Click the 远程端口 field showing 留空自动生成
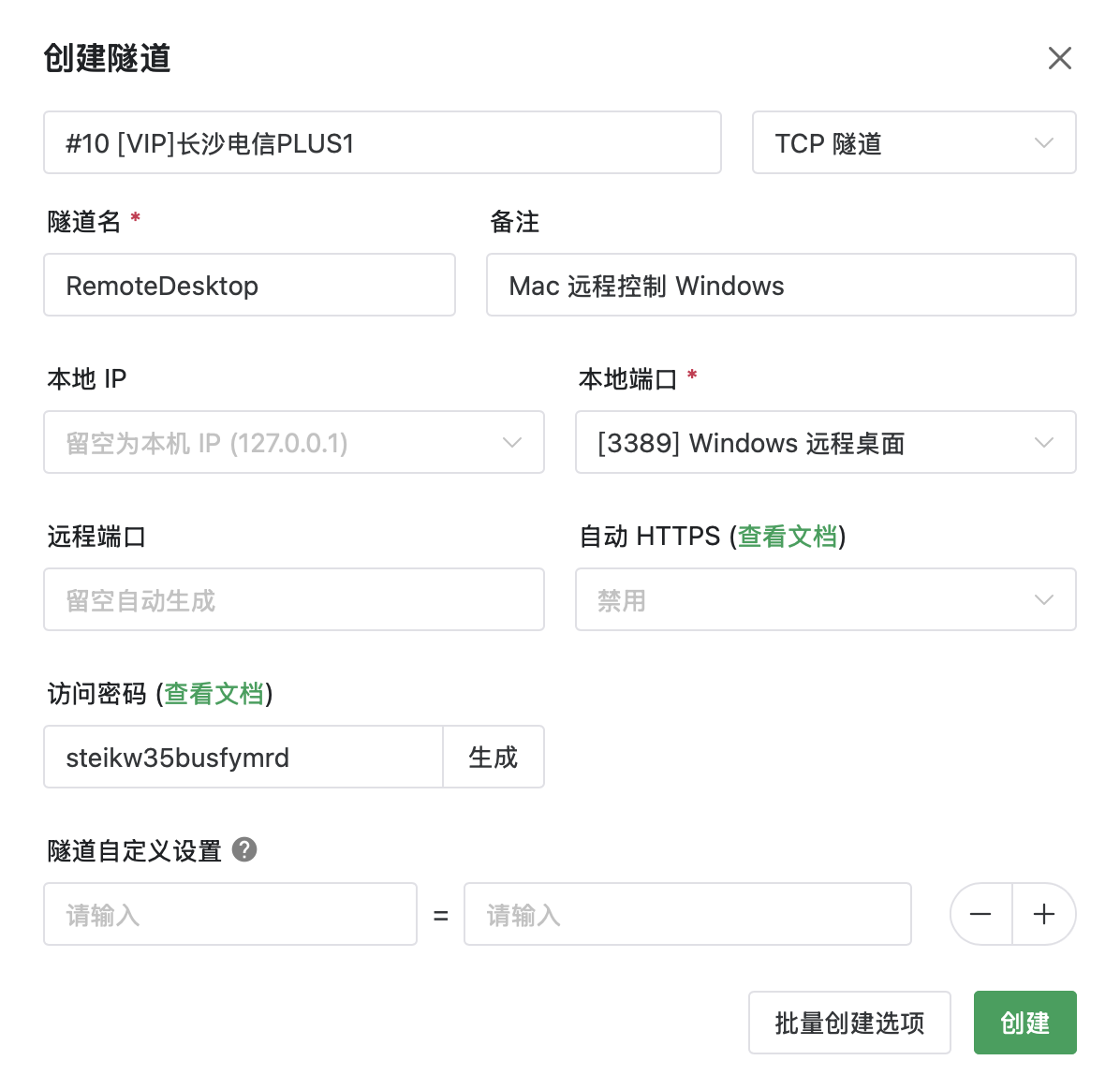This screenshot has width=1120, height=1090. pyautogui.click(x=293, y=599)
